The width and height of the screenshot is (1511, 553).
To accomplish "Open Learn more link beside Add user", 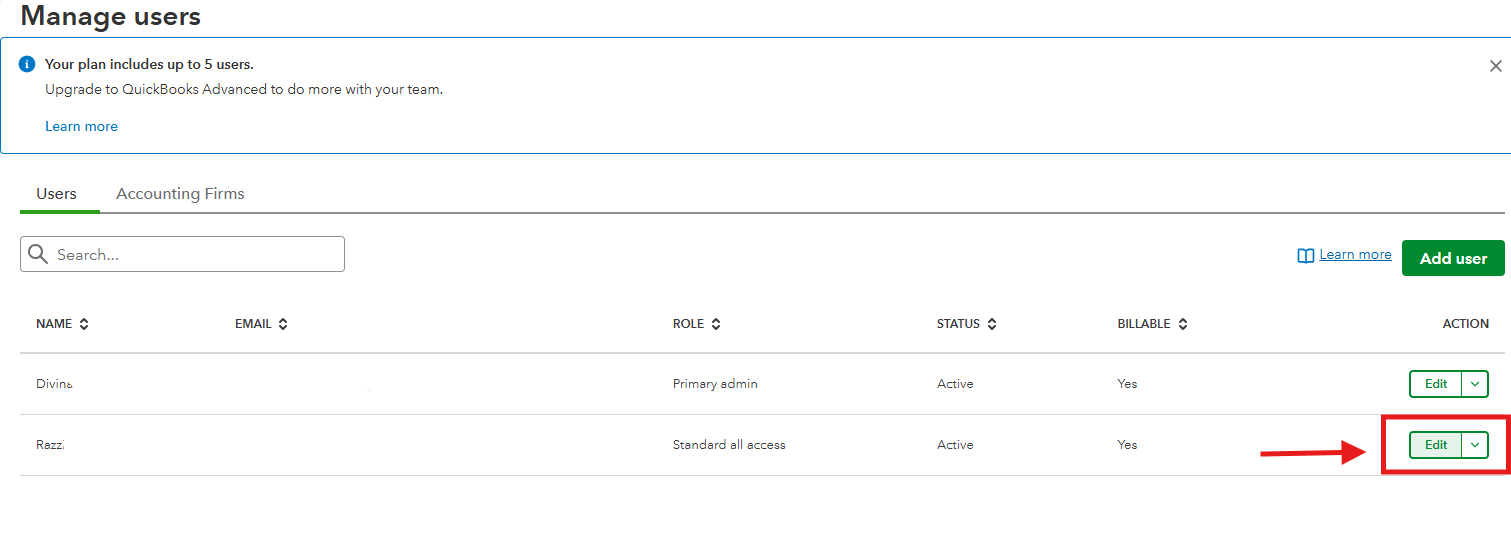I will tap(1355, 255).
